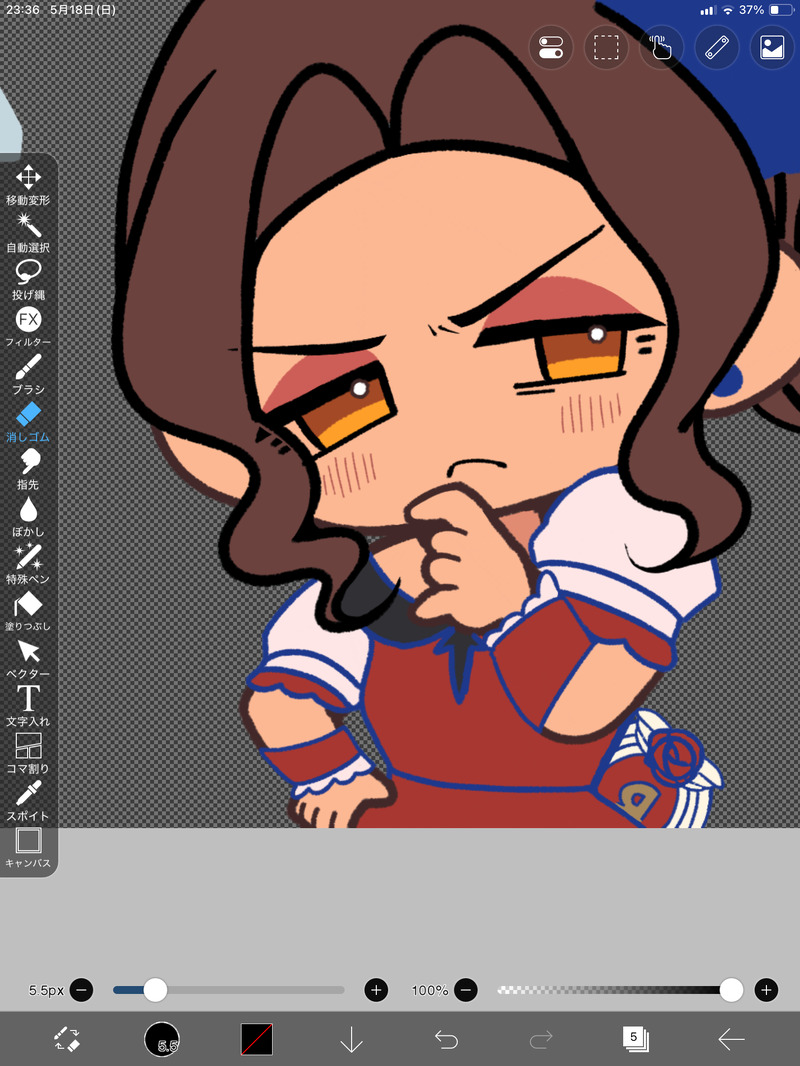Select the 特殊ペン special pen tool
The image size is (800, 1066).
pos(28,564)
